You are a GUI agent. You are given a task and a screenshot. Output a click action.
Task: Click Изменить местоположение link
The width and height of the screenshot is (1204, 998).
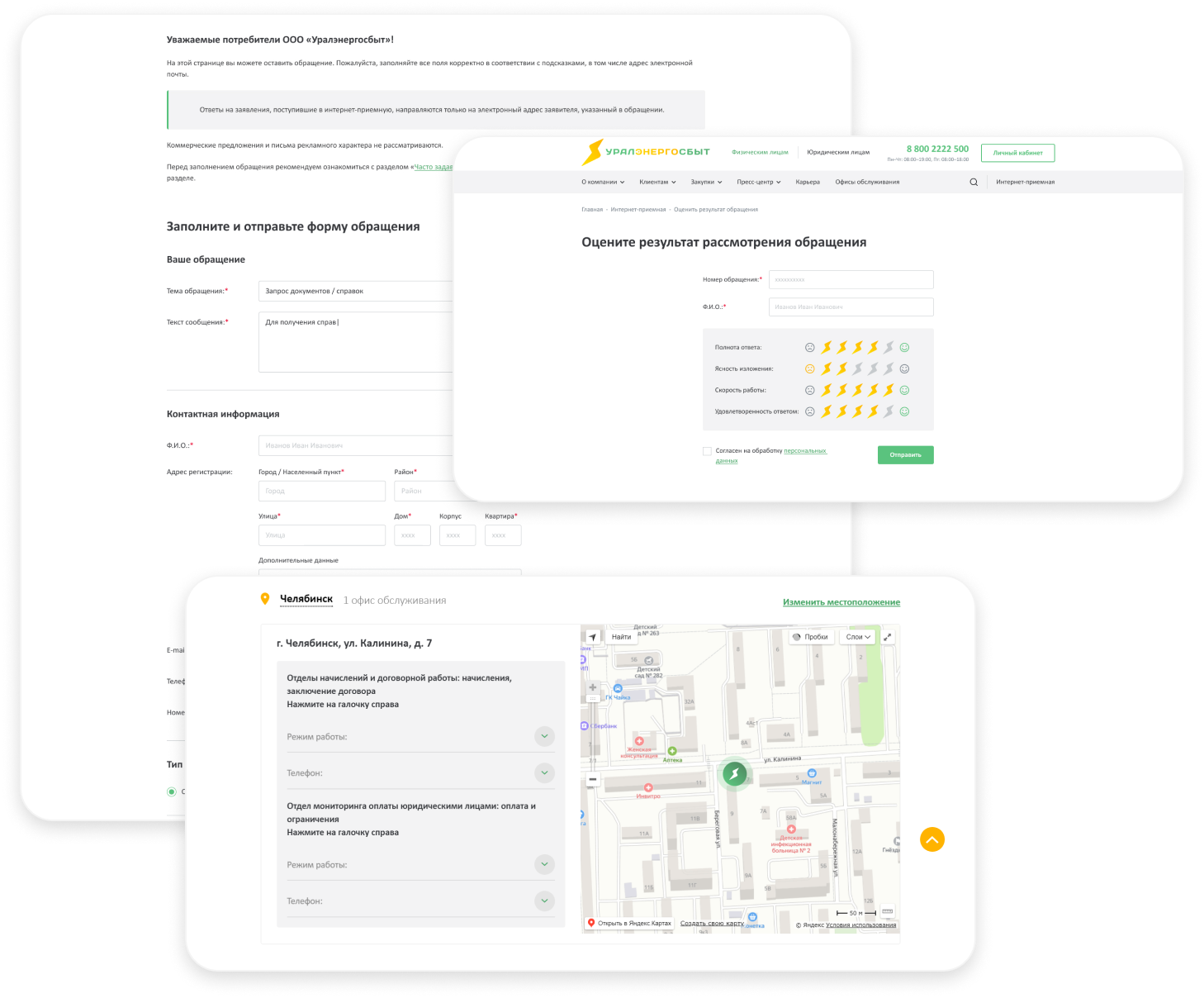(x=841, y=602)
